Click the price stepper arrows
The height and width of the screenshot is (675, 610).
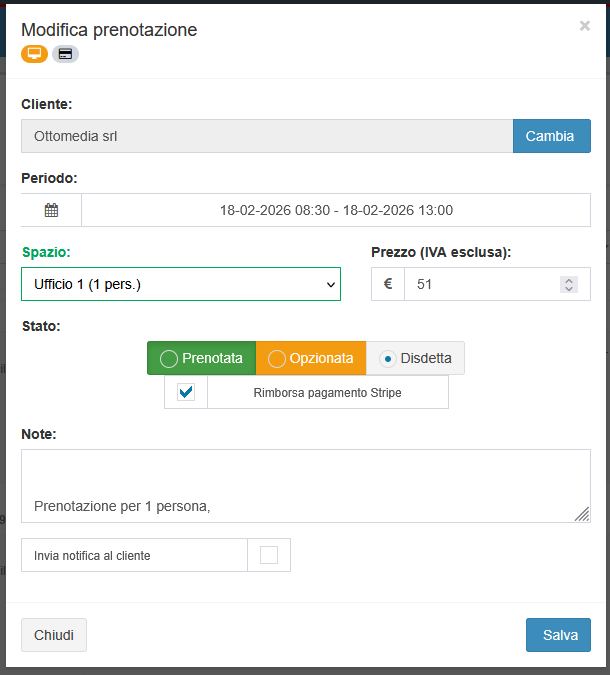tap(569, 284)
